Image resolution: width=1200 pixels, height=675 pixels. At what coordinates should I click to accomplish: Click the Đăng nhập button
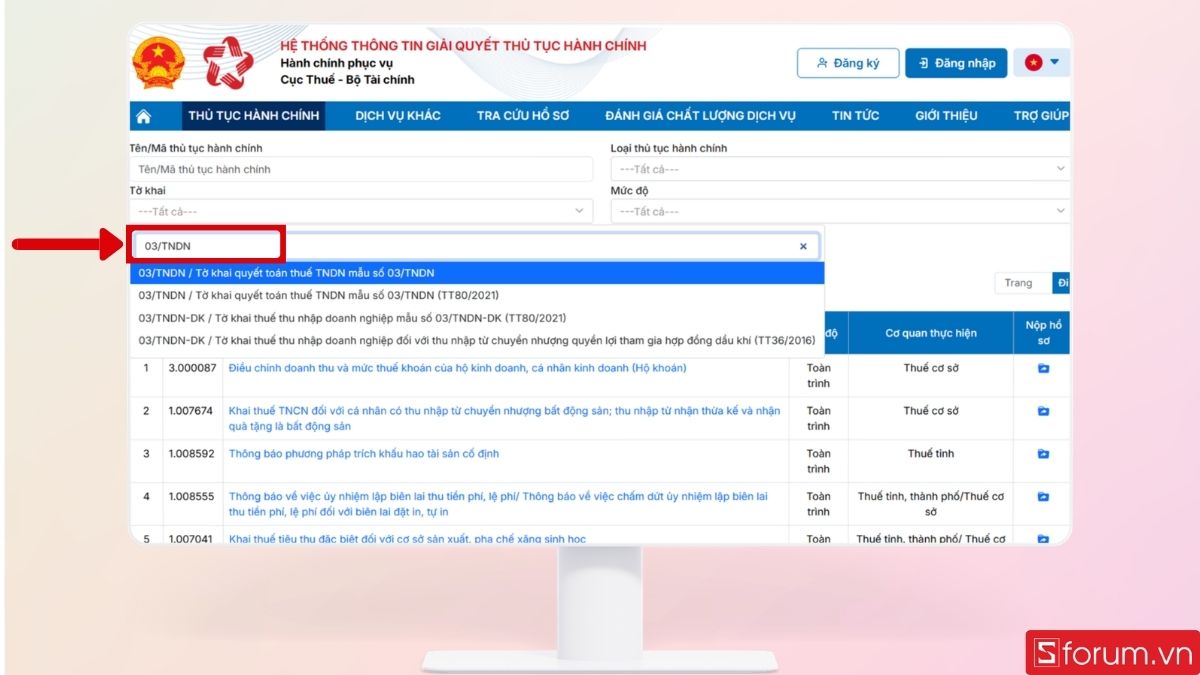(x=956, y=62)
